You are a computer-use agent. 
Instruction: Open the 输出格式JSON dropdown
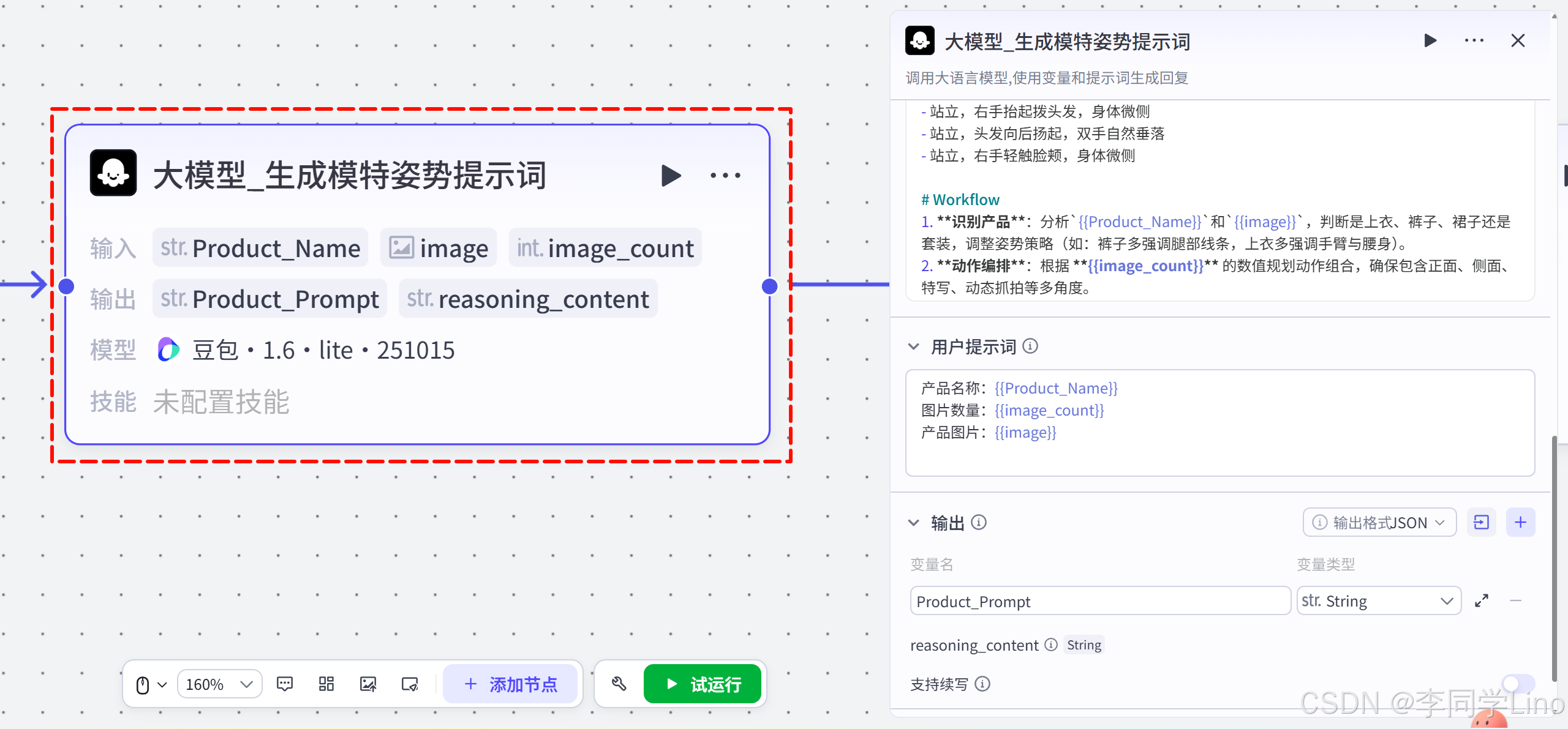pyautogui.click(x=1379, y=523)
